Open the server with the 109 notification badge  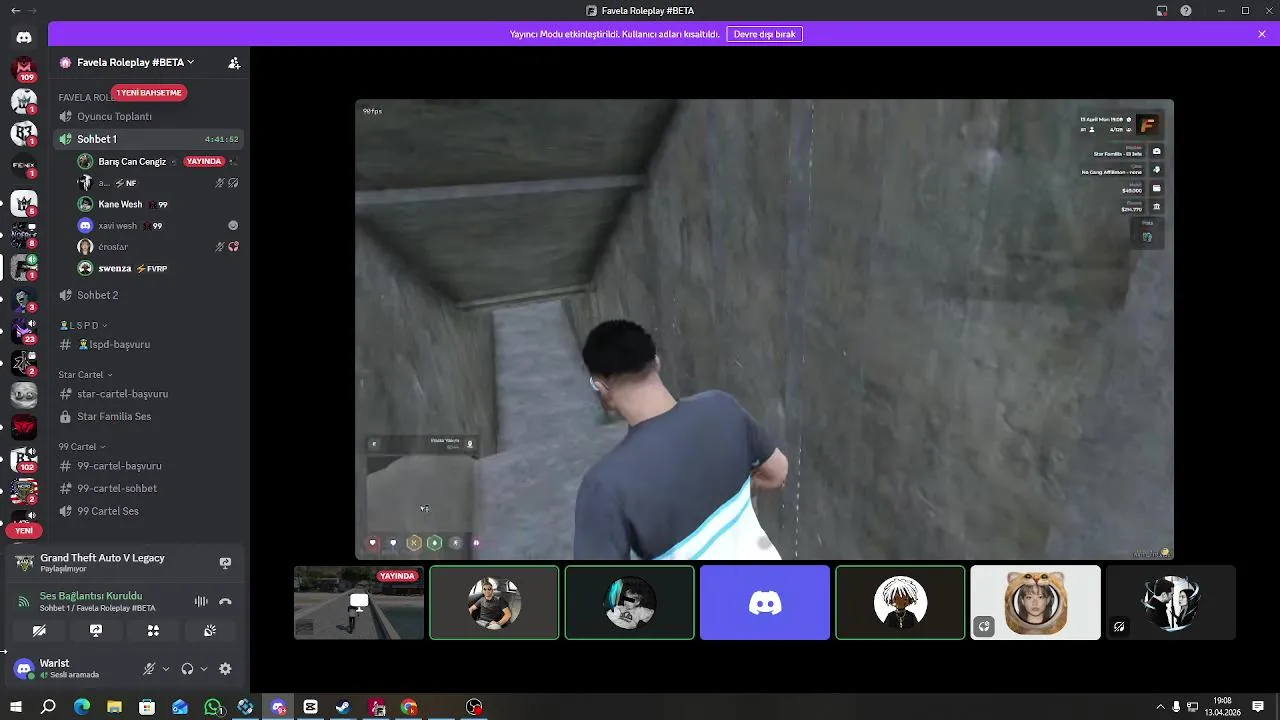[x=24, y=69]
